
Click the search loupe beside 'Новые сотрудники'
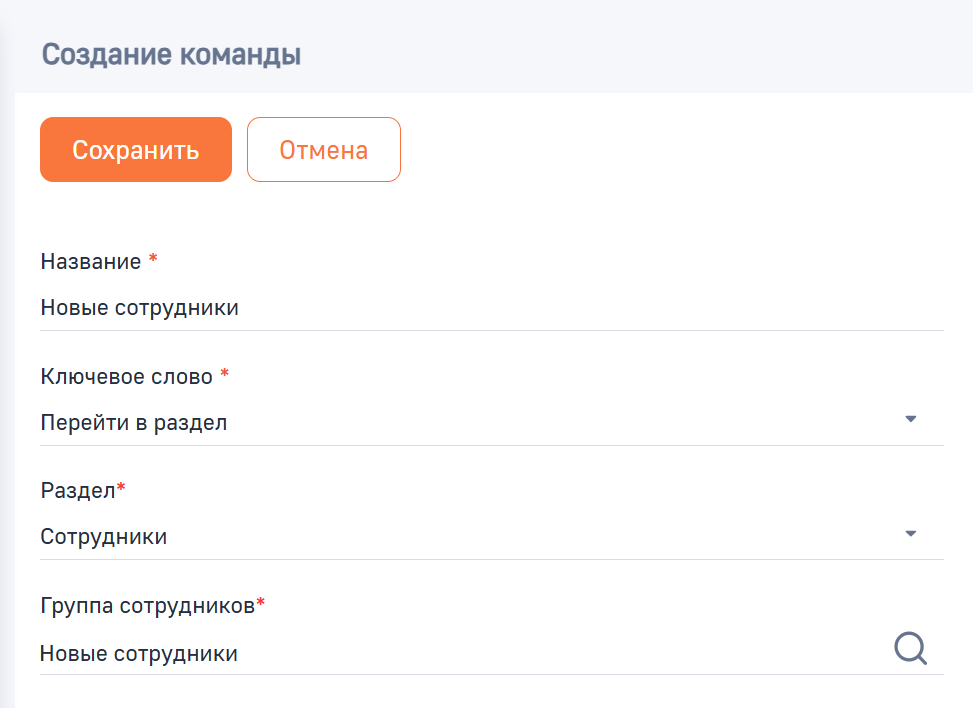tap(909, 648)
